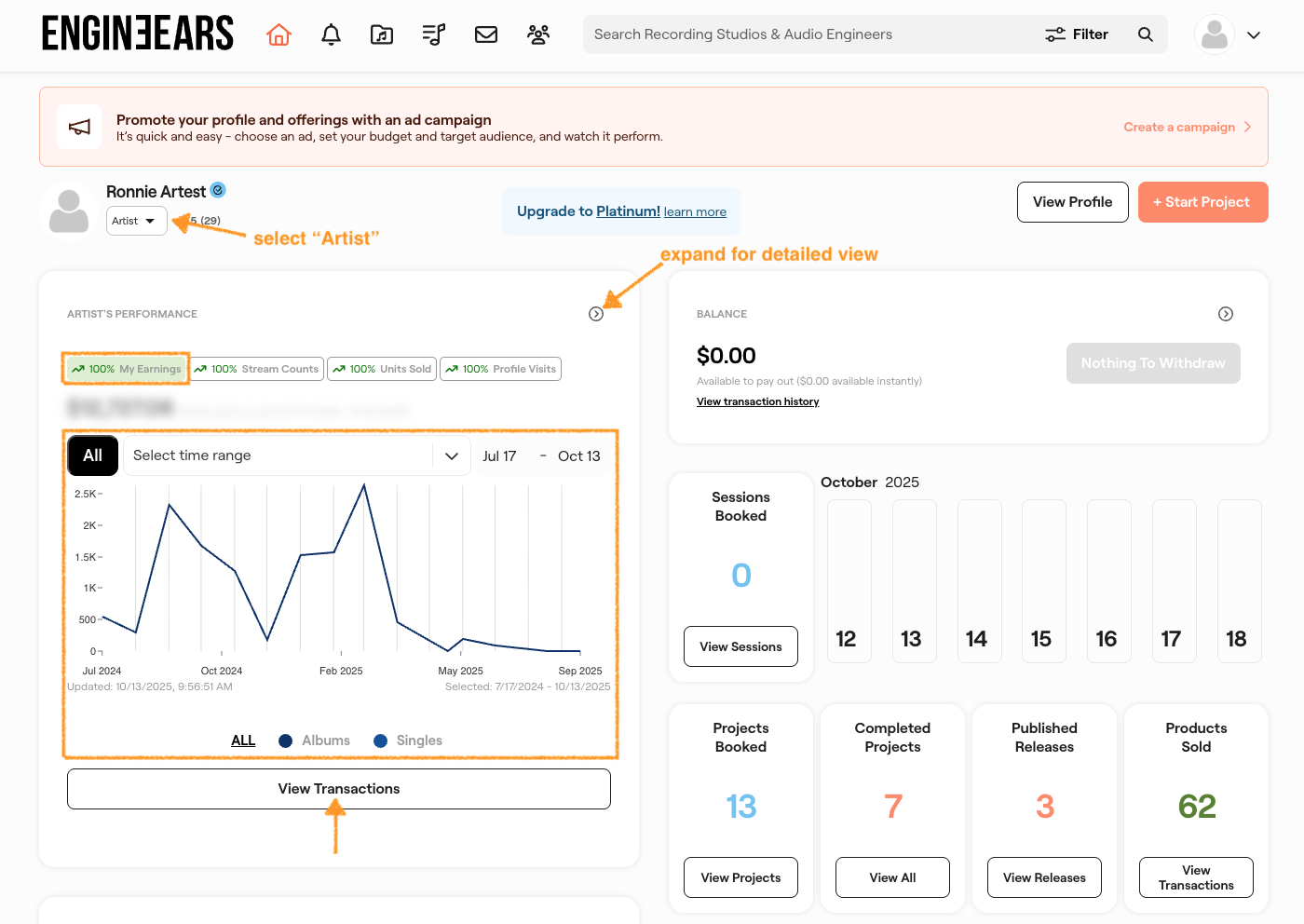
Task: Open the playlist queue icon
Action: (434, 34)
